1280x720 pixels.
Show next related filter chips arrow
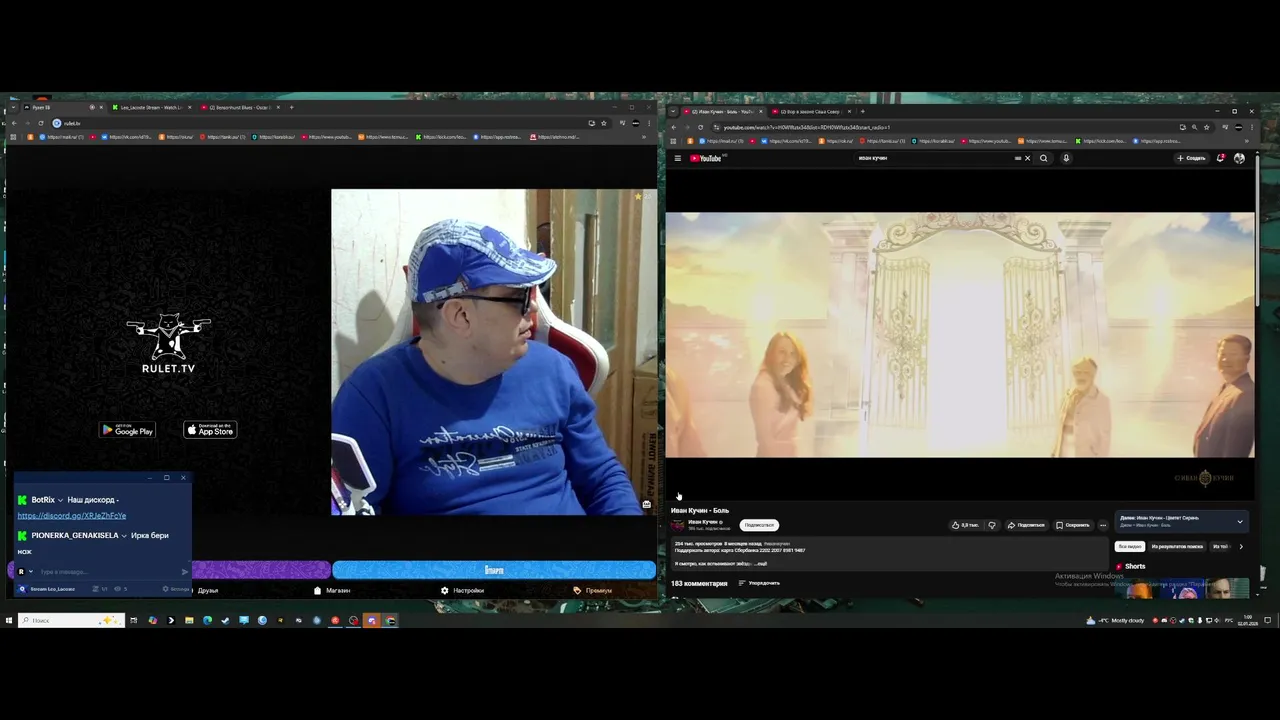(x=1241, y=547)
